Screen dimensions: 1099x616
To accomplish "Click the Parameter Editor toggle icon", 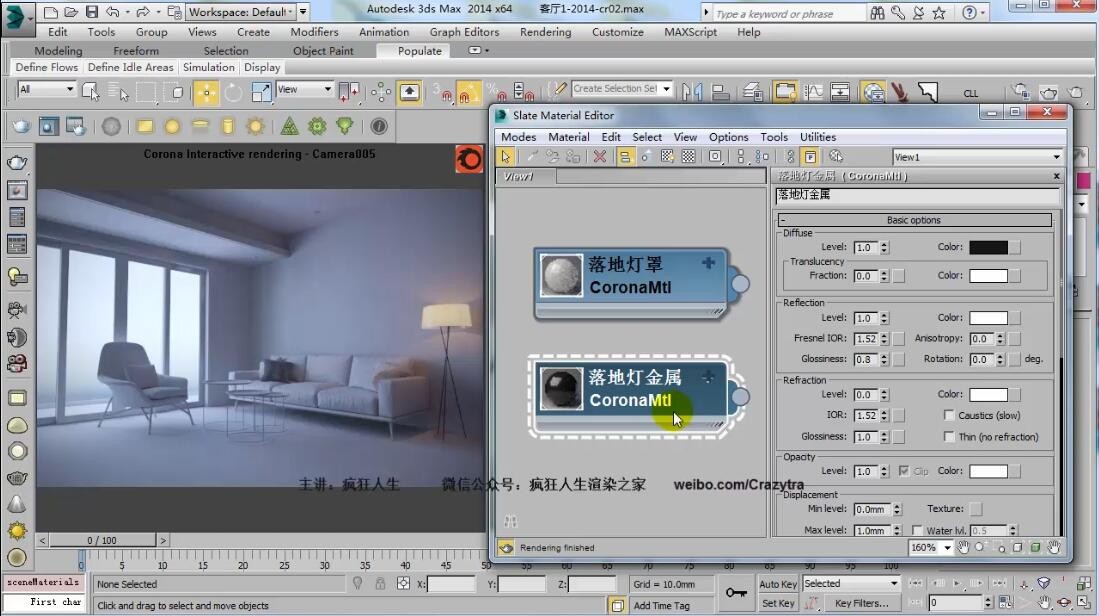I will pyautogui.click(x=810, y=156).
